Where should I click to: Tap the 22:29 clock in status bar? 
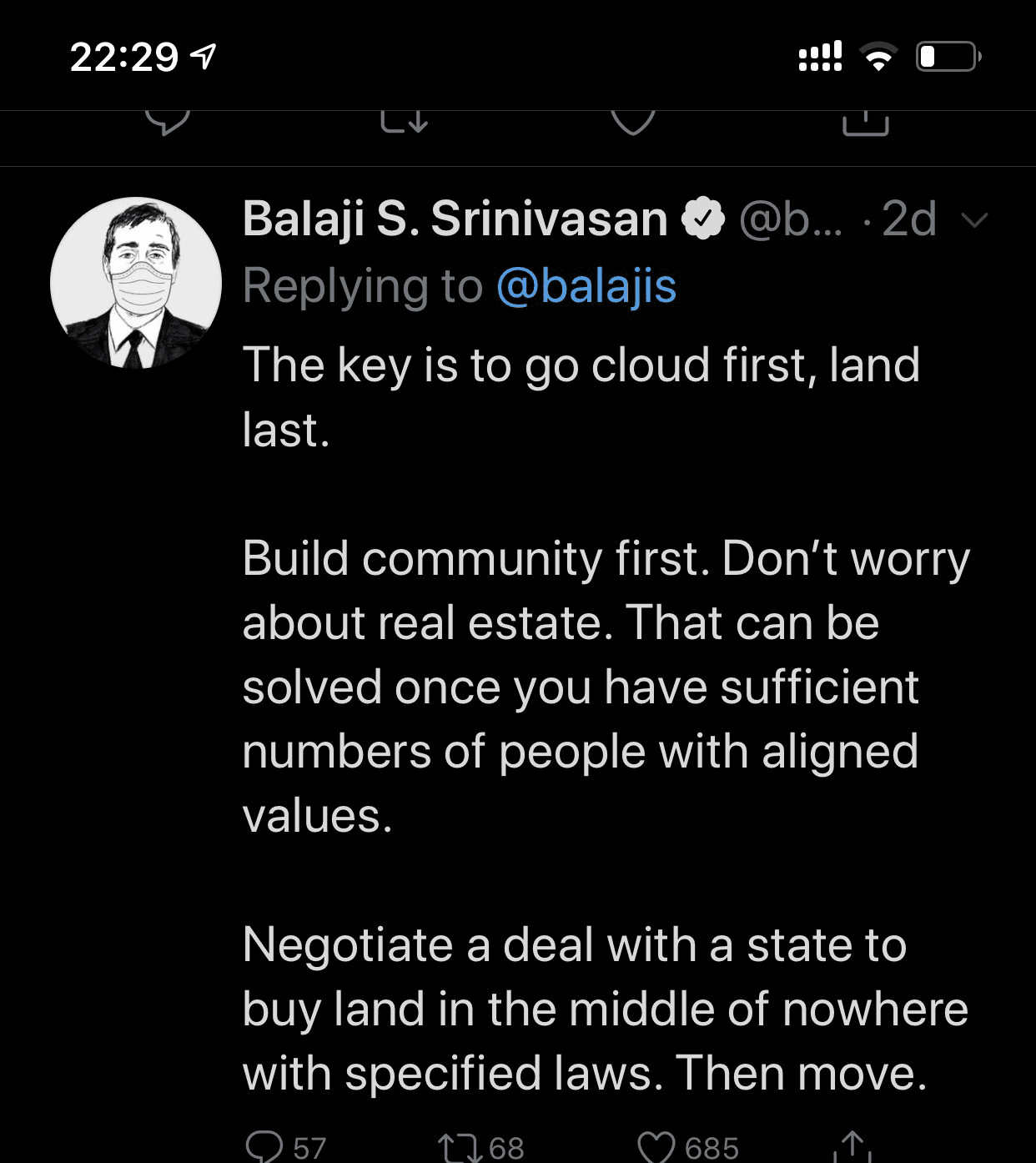click(x=124, y=58)
